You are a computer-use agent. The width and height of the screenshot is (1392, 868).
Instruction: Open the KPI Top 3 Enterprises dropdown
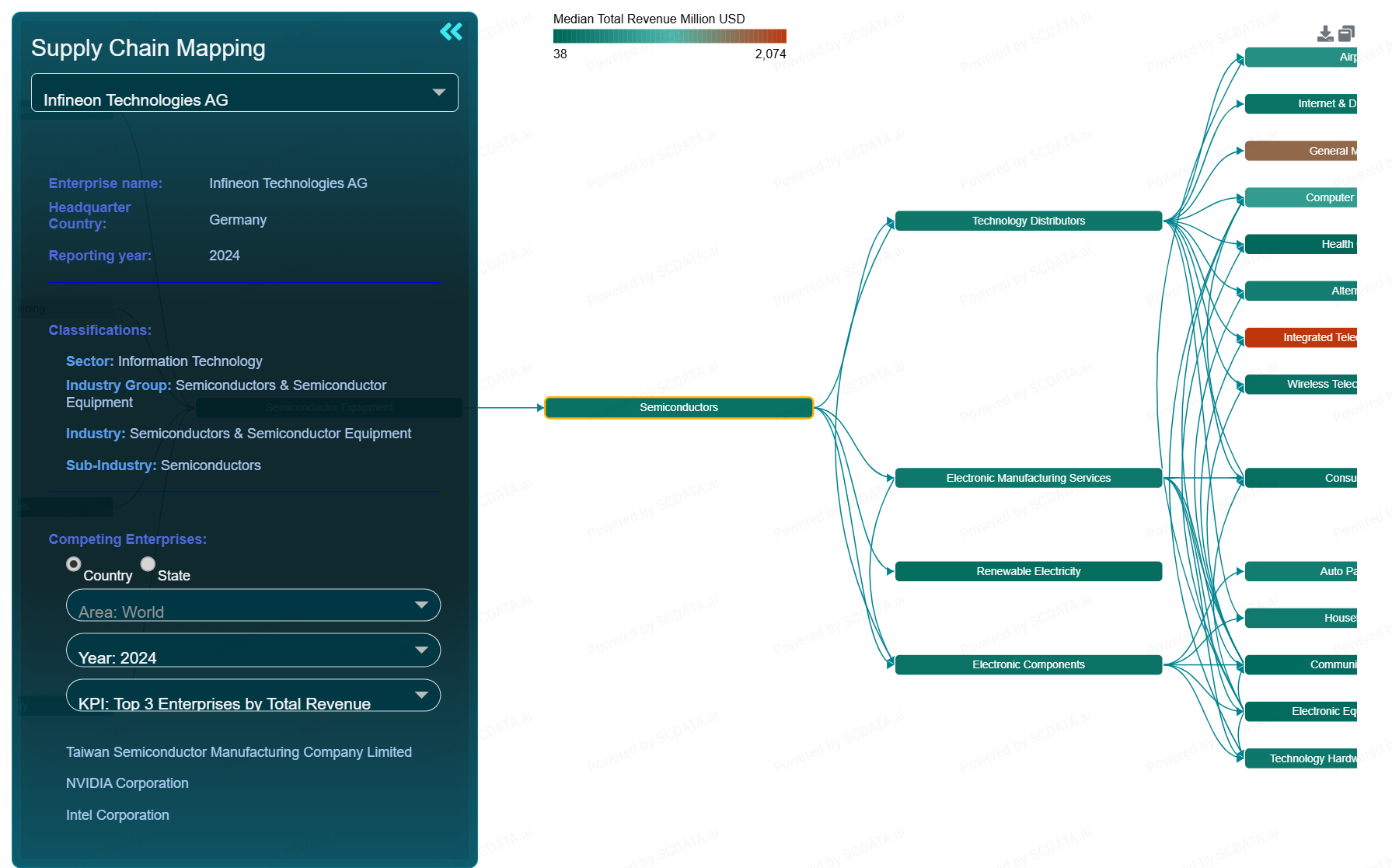[x=253, y=695]
